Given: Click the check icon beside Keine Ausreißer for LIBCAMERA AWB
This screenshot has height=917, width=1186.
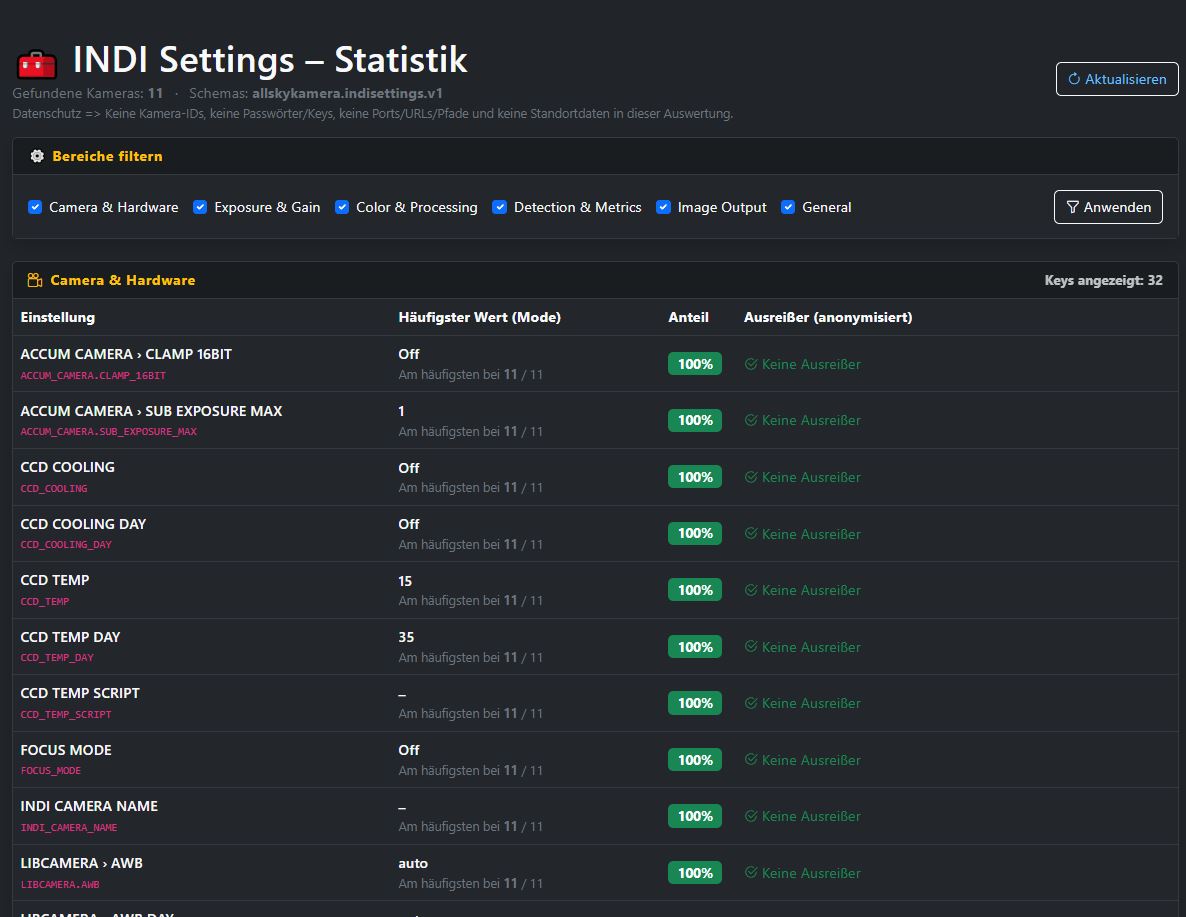Looking at the screenshot, I should (x=750, y=873).
